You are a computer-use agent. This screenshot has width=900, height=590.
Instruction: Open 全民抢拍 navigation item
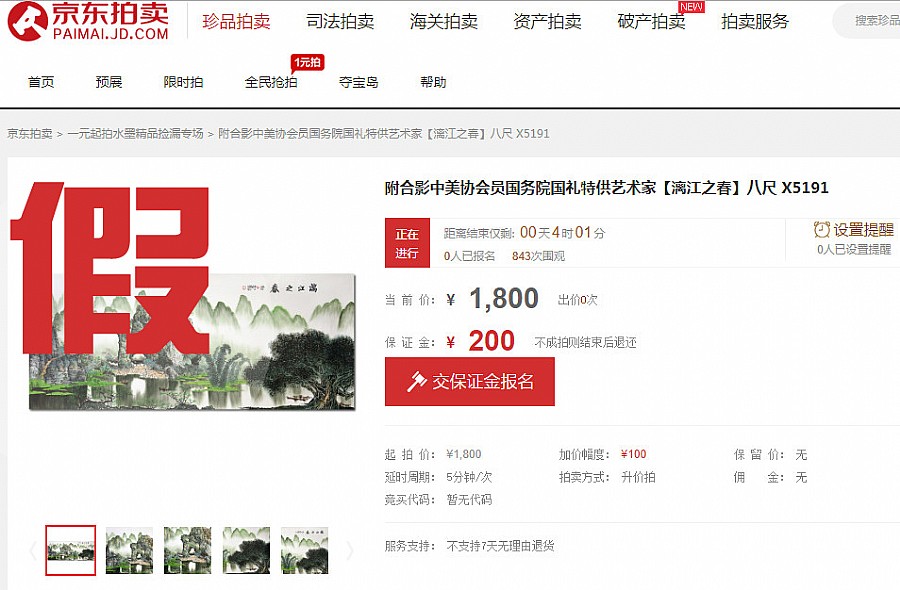(271, 82)
